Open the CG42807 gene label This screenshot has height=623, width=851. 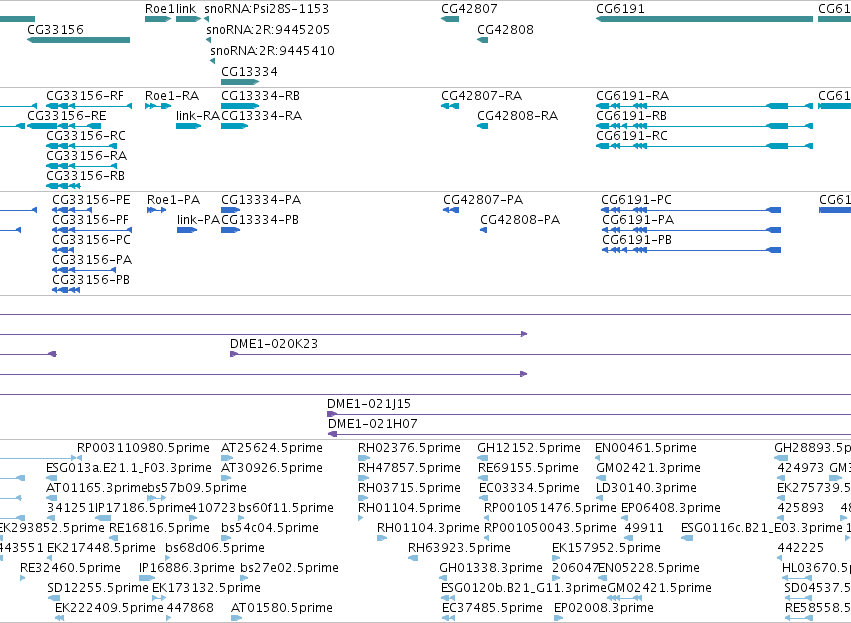tap(469, 9)
